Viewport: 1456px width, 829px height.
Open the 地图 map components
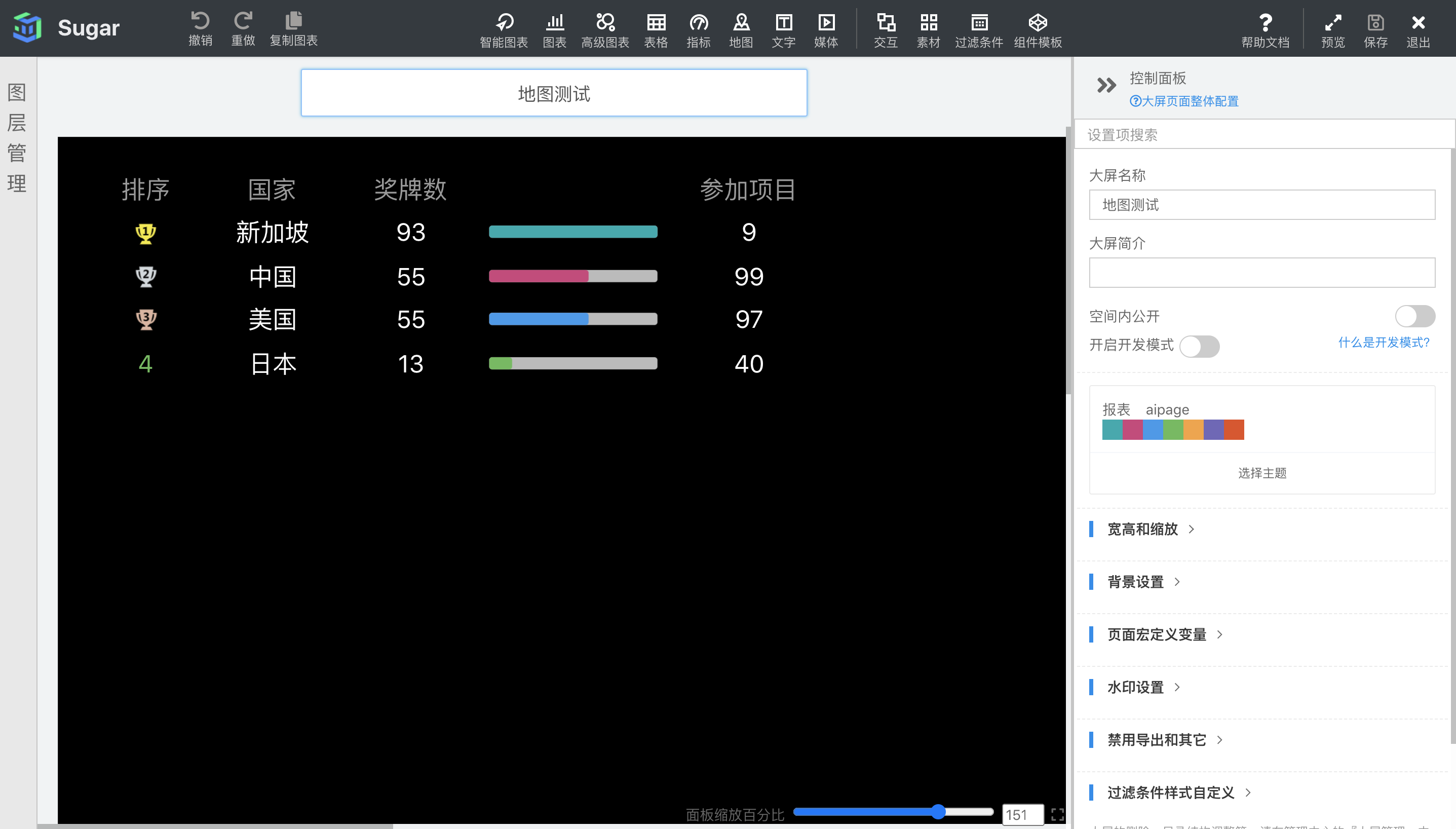(x=741, y=30)
